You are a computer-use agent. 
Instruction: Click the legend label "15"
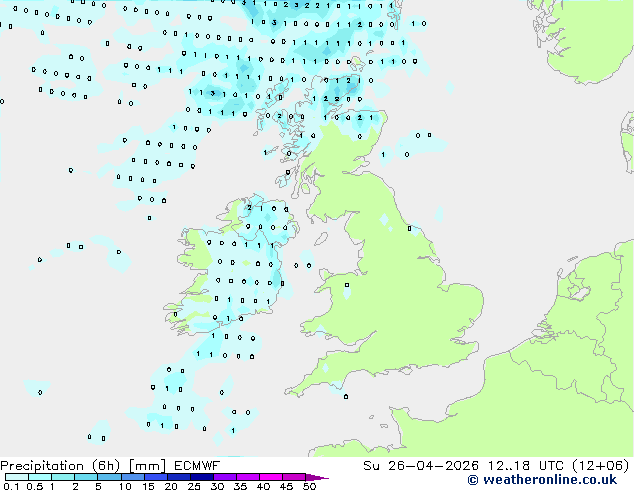[x=148, y=486]
